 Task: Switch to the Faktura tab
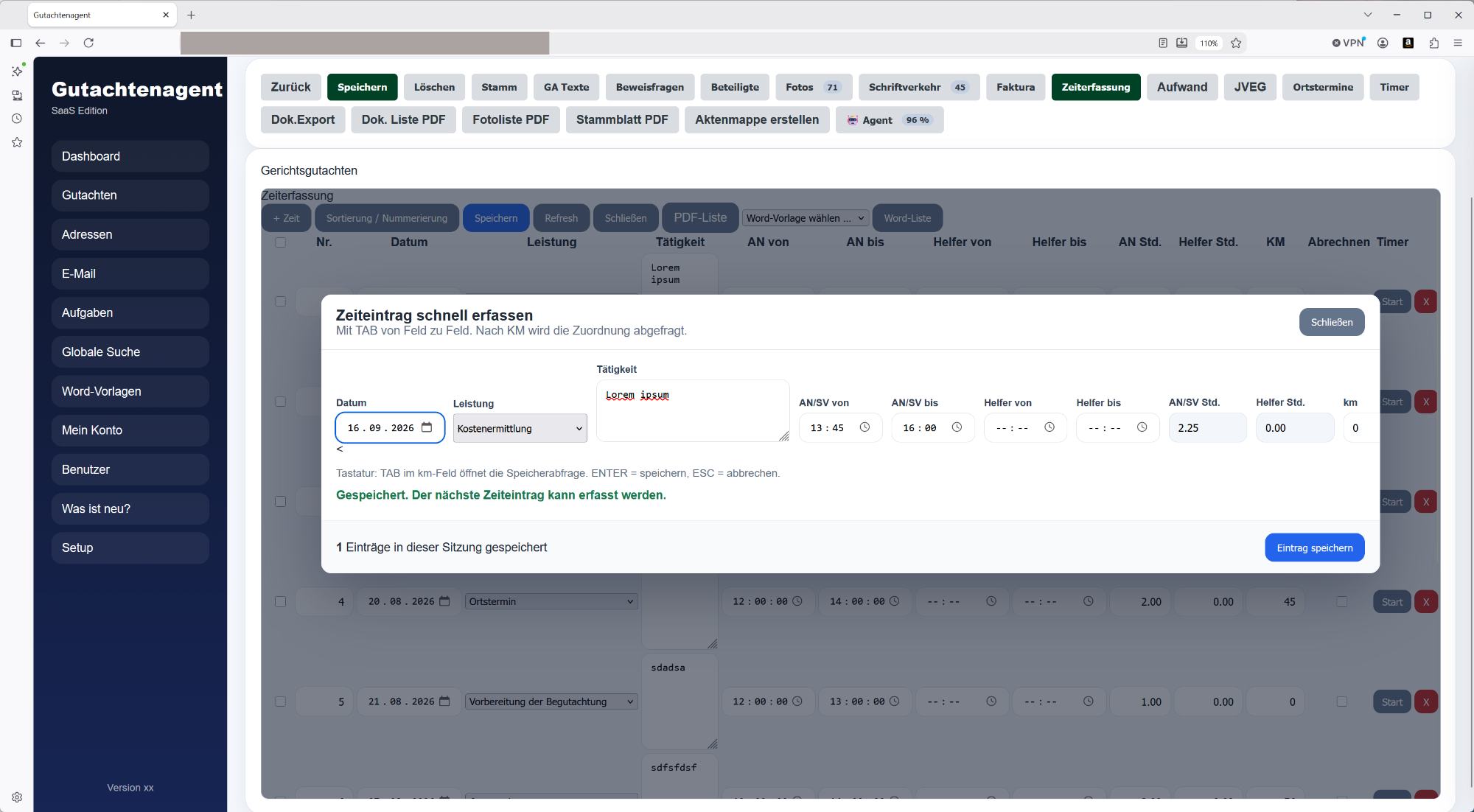[x=1015, y=87]
